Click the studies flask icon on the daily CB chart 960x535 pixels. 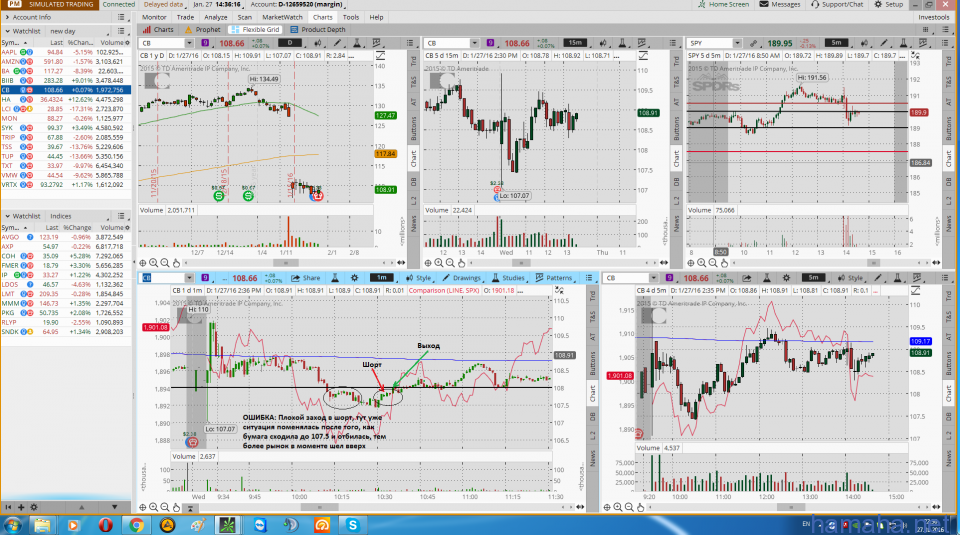pos(356,43)
